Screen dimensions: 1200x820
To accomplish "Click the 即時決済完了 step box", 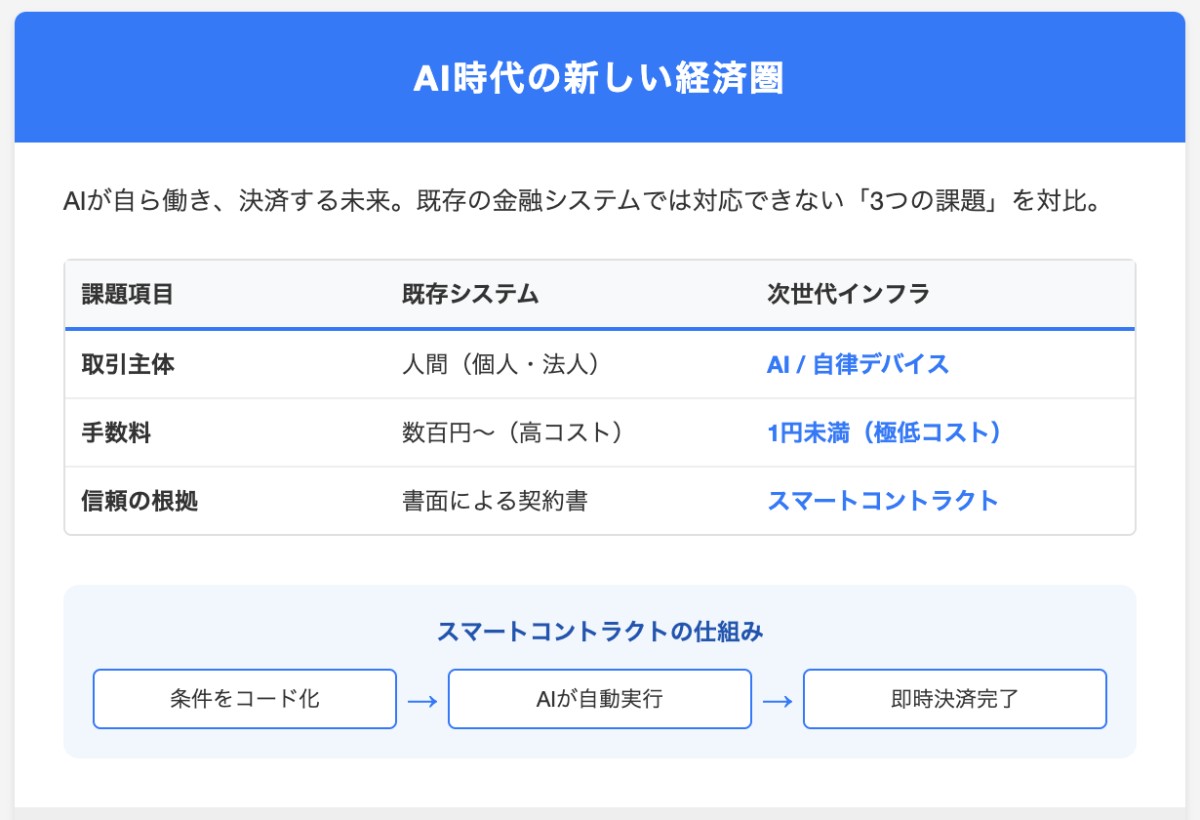I will click(x=954, y=699).
